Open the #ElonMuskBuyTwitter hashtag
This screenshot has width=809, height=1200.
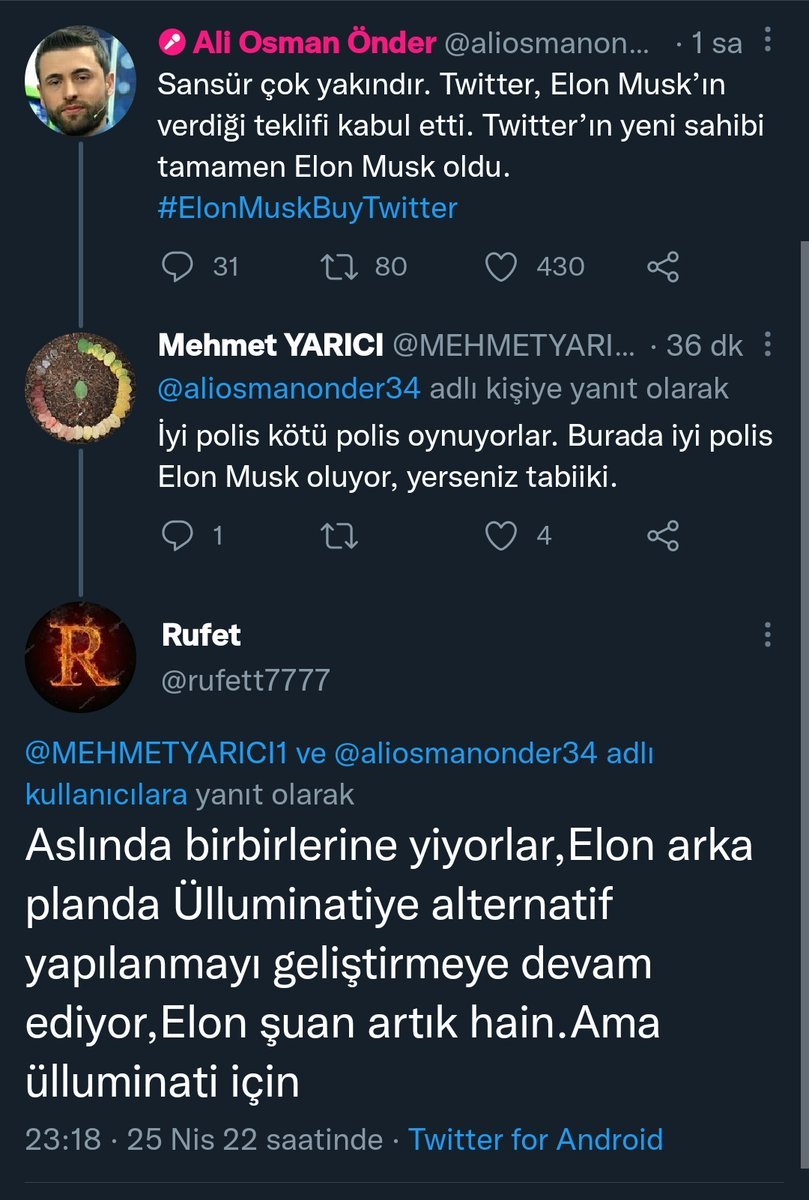[307, 208]
